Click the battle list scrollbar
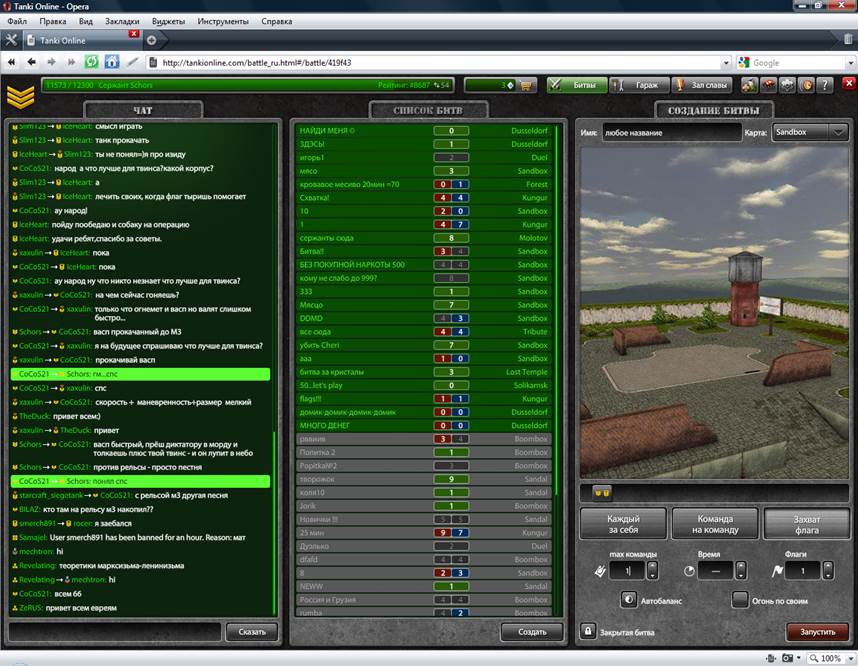Screen dimensions: 858x666 click(556, 310)
